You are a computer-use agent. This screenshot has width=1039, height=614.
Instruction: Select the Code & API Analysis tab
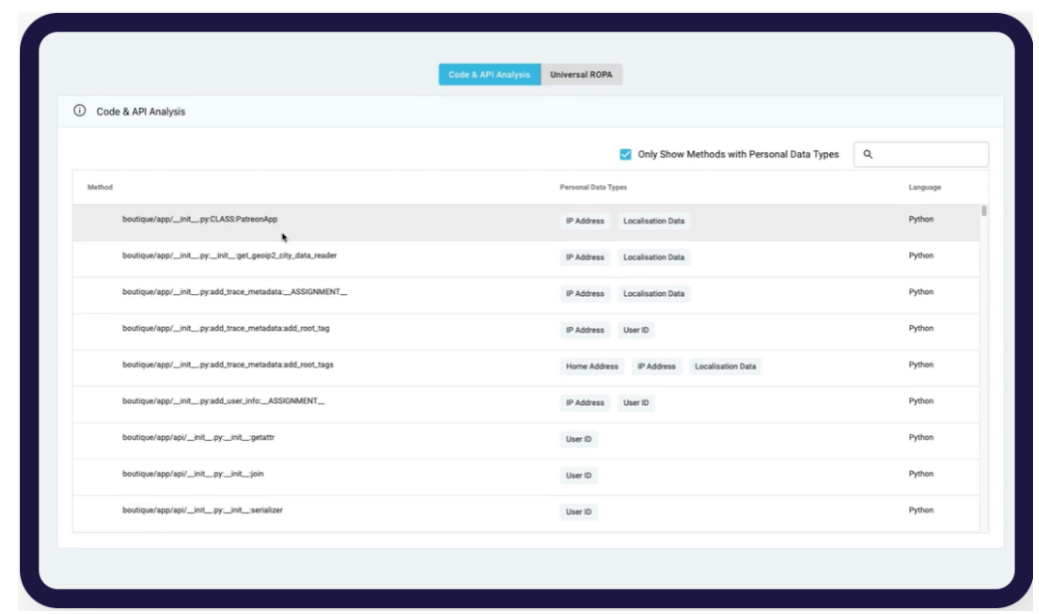click(489, 75)
